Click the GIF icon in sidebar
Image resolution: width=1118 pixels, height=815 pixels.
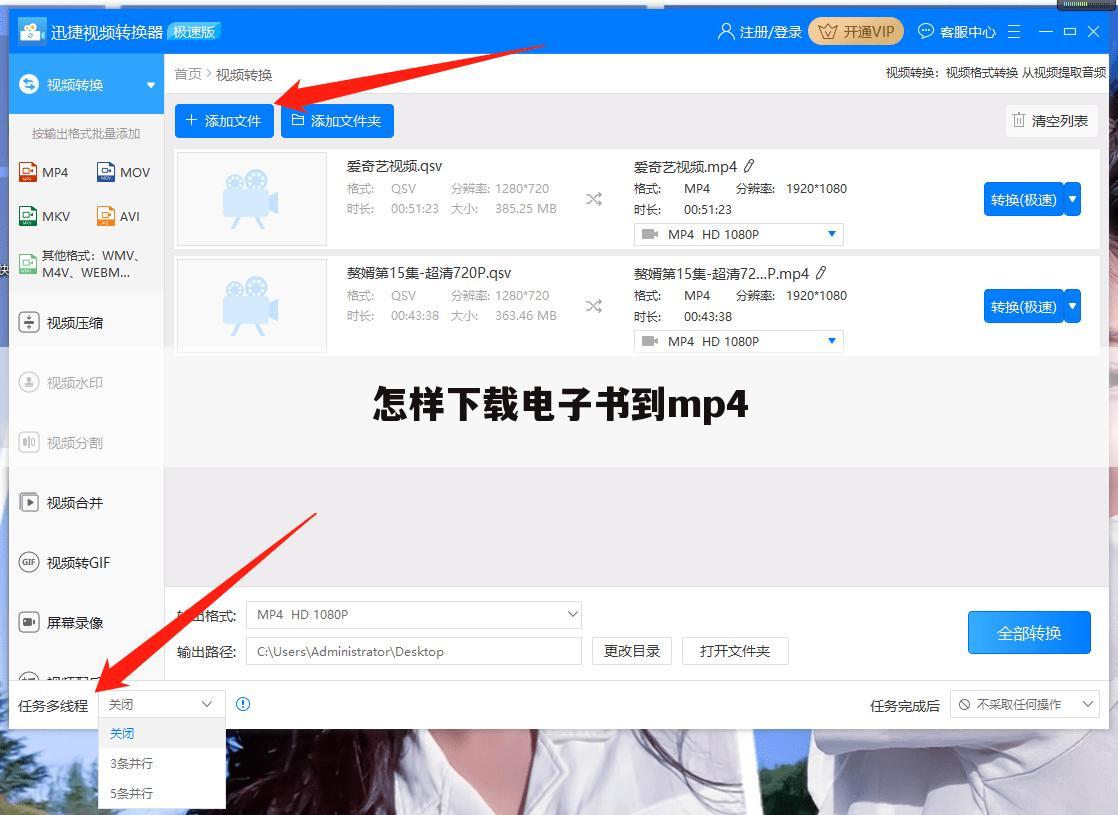(x=29, y=562)
